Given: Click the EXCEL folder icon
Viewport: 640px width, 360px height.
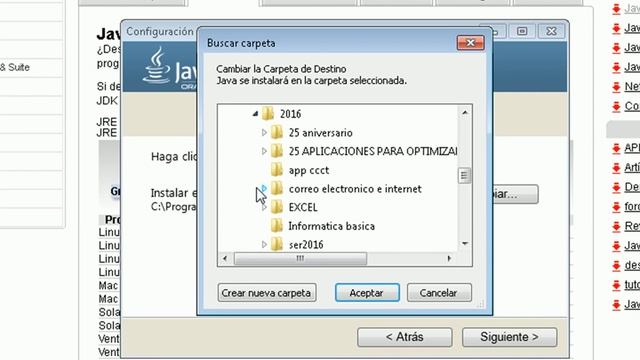Looking at the screenshot, I should pos(277,207).
